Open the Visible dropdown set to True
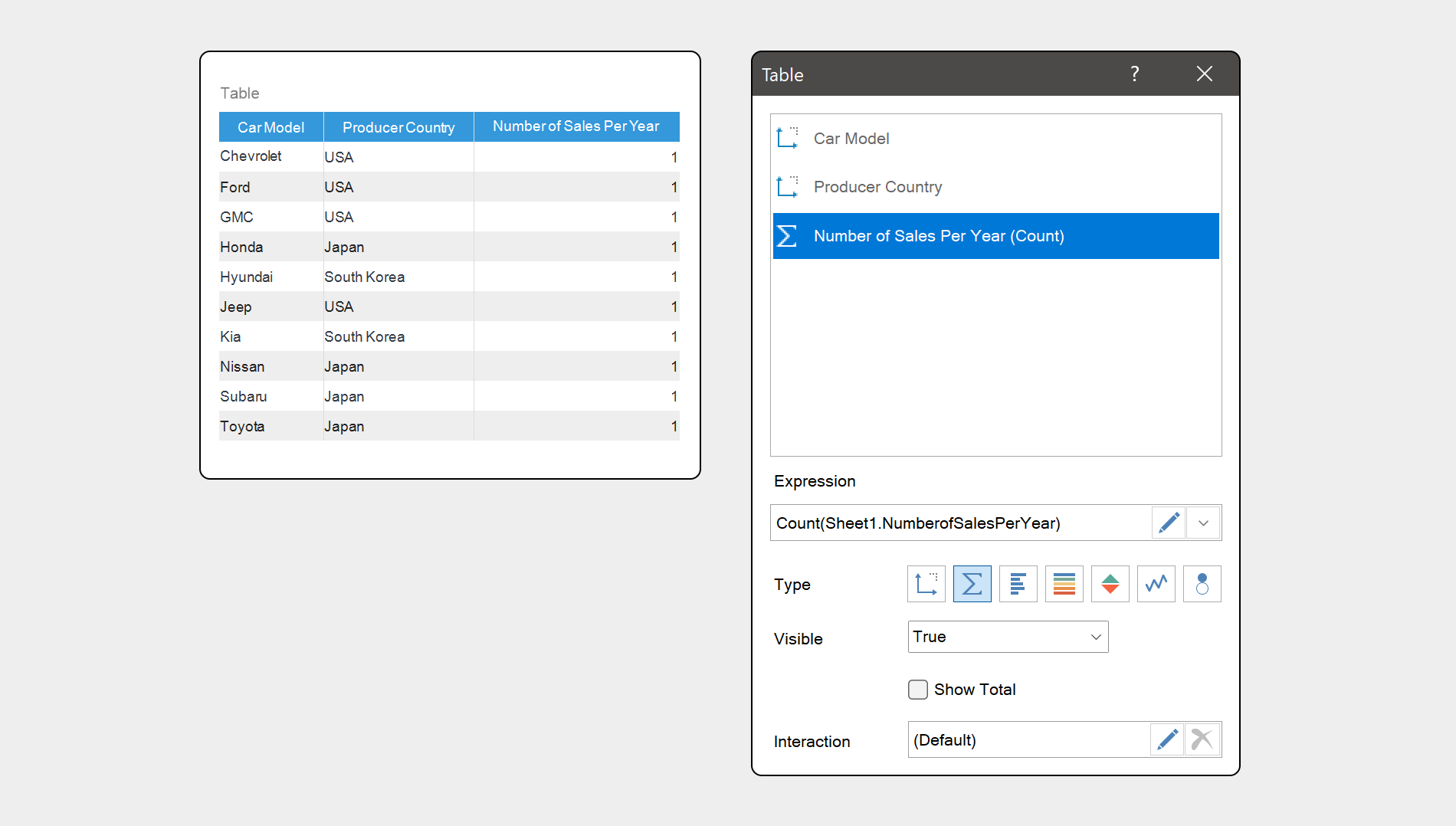This screenshot has height=826, width=1456. (1008, 637)
